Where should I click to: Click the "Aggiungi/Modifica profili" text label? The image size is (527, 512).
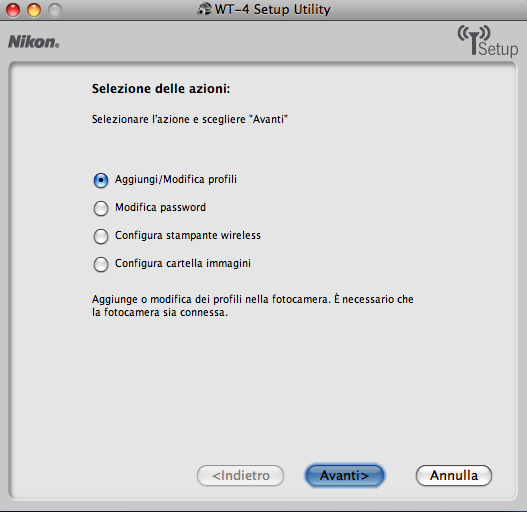[x=176, y=180]
